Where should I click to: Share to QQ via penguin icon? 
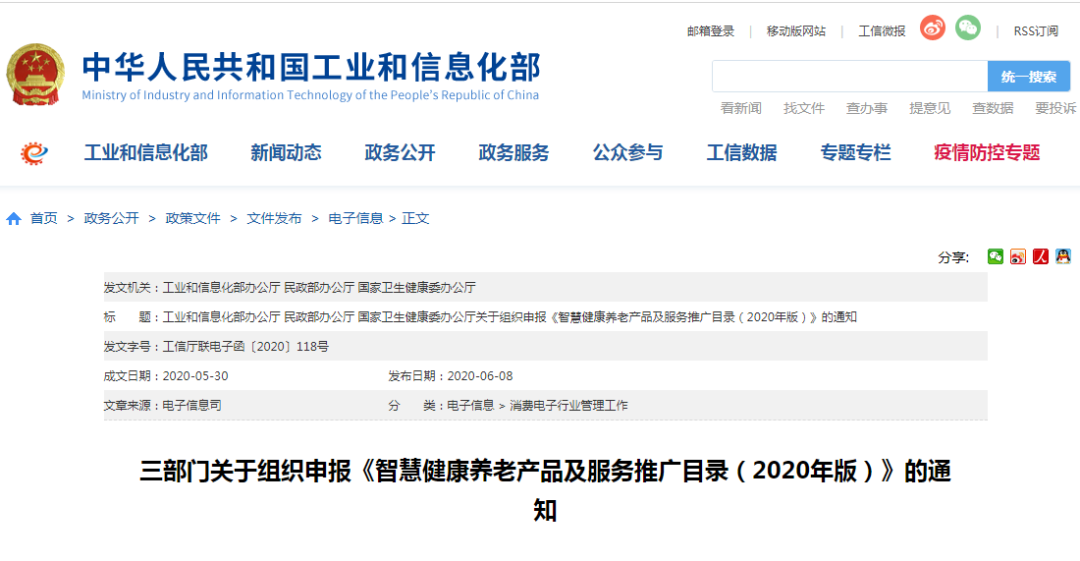1063,256
